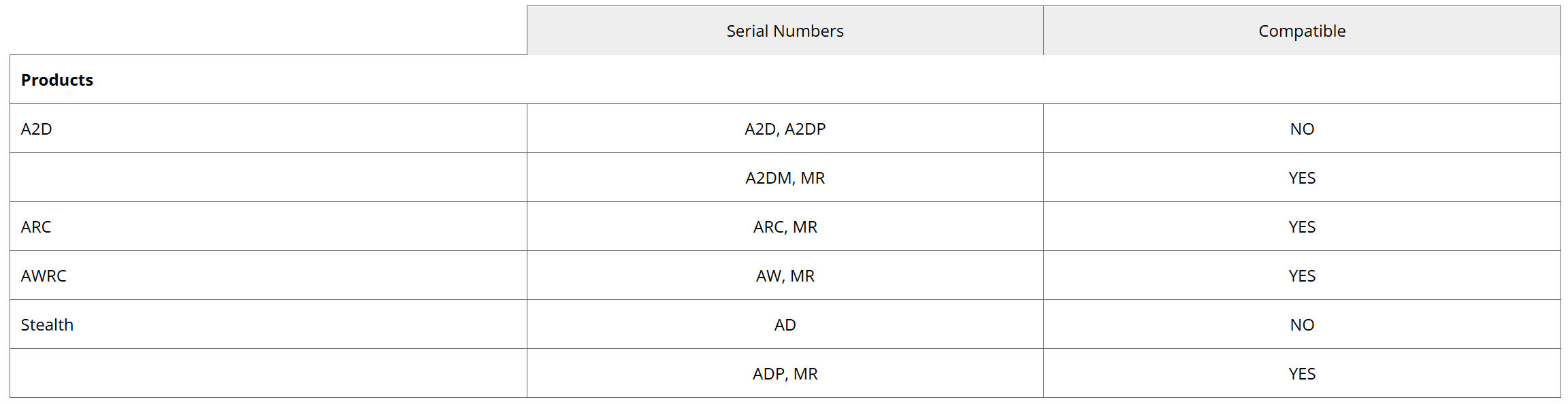
Task: Select the bold Products row heading
Action: [x=57, y=80]
